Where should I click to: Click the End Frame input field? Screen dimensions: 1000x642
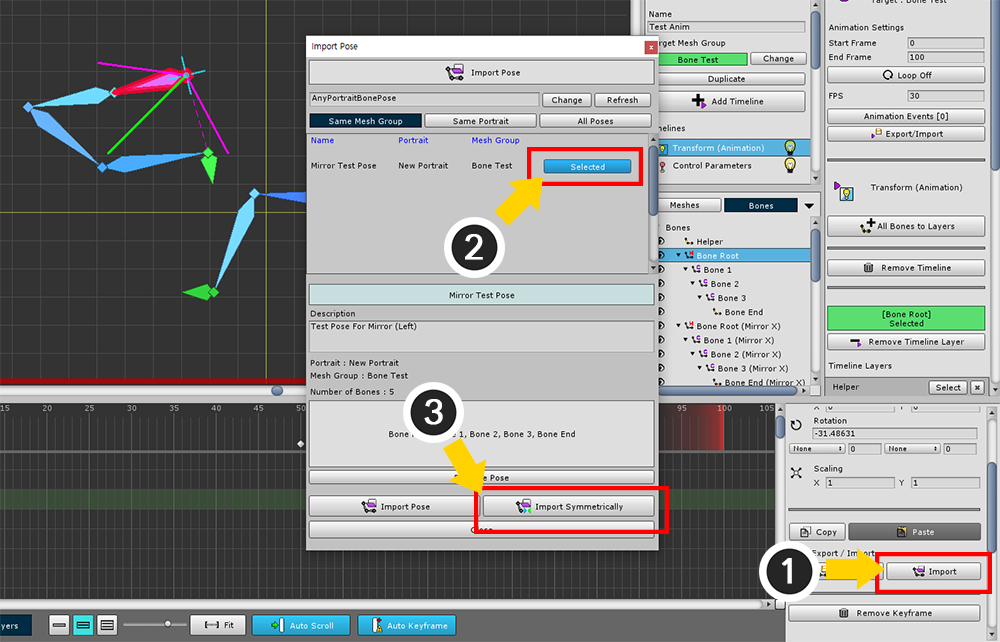pyautogui.click(x=945, y=57)
